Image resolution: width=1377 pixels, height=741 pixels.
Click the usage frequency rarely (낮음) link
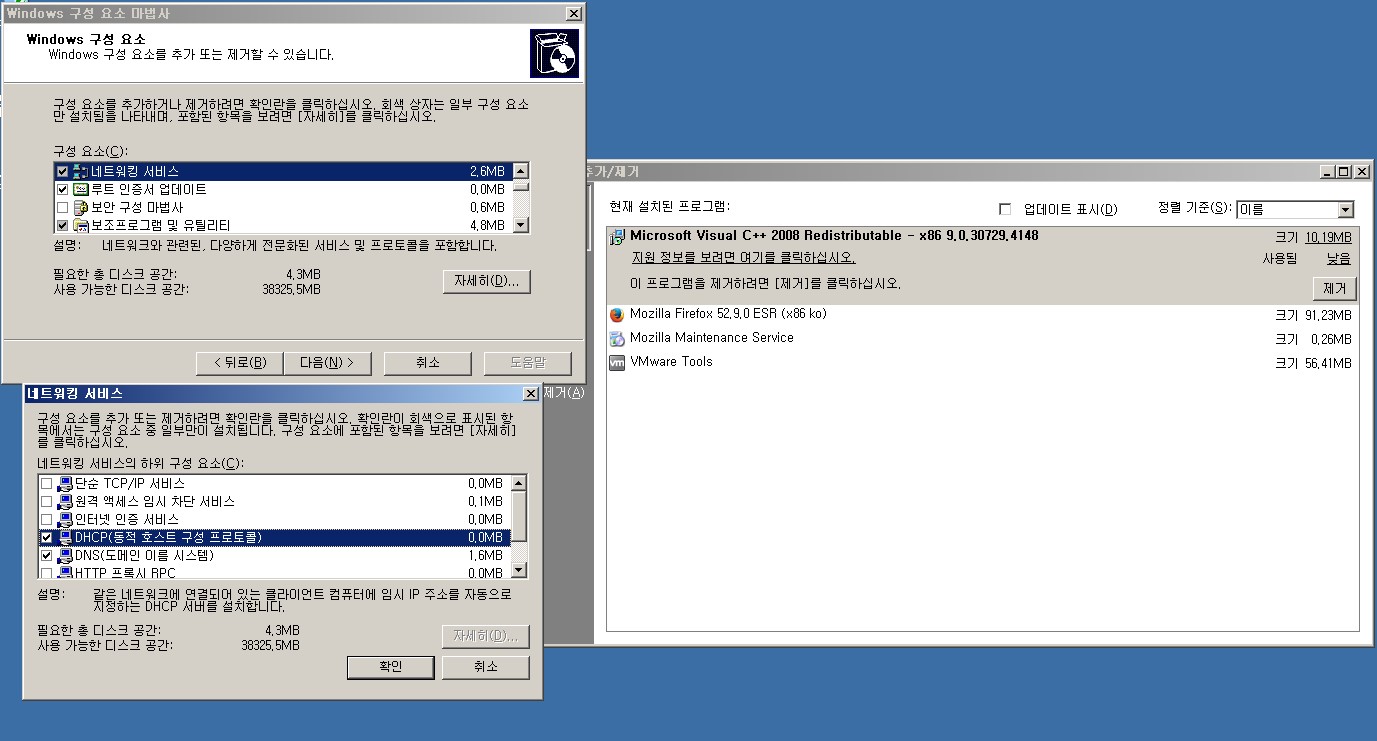tap(1339, 258)
